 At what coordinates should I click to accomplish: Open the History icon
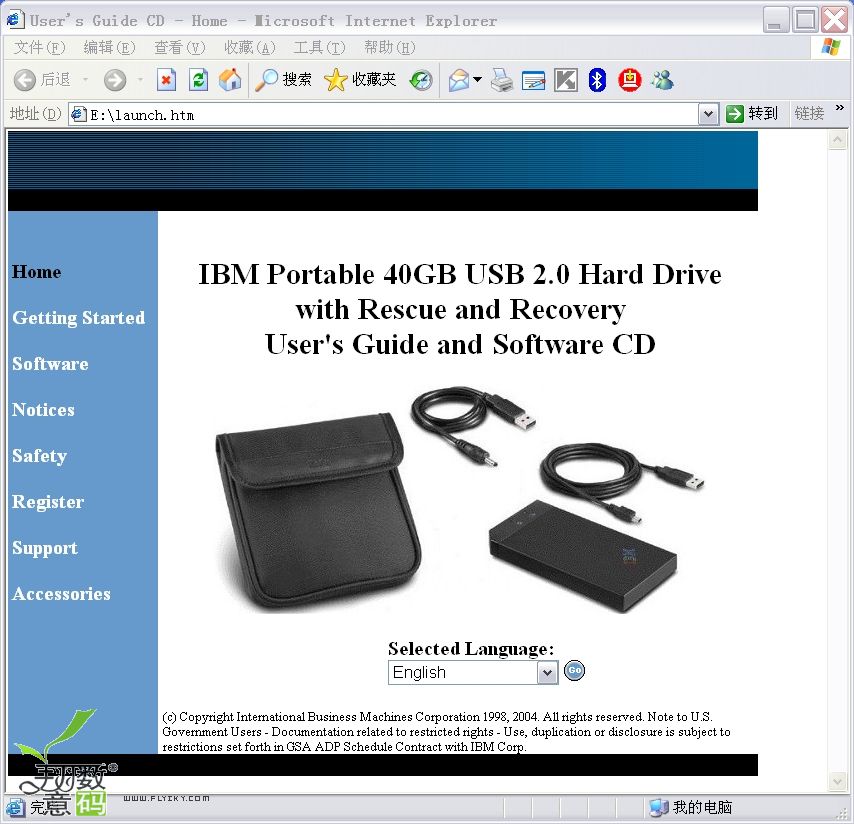pyautogui.click(x=421, y=80)
